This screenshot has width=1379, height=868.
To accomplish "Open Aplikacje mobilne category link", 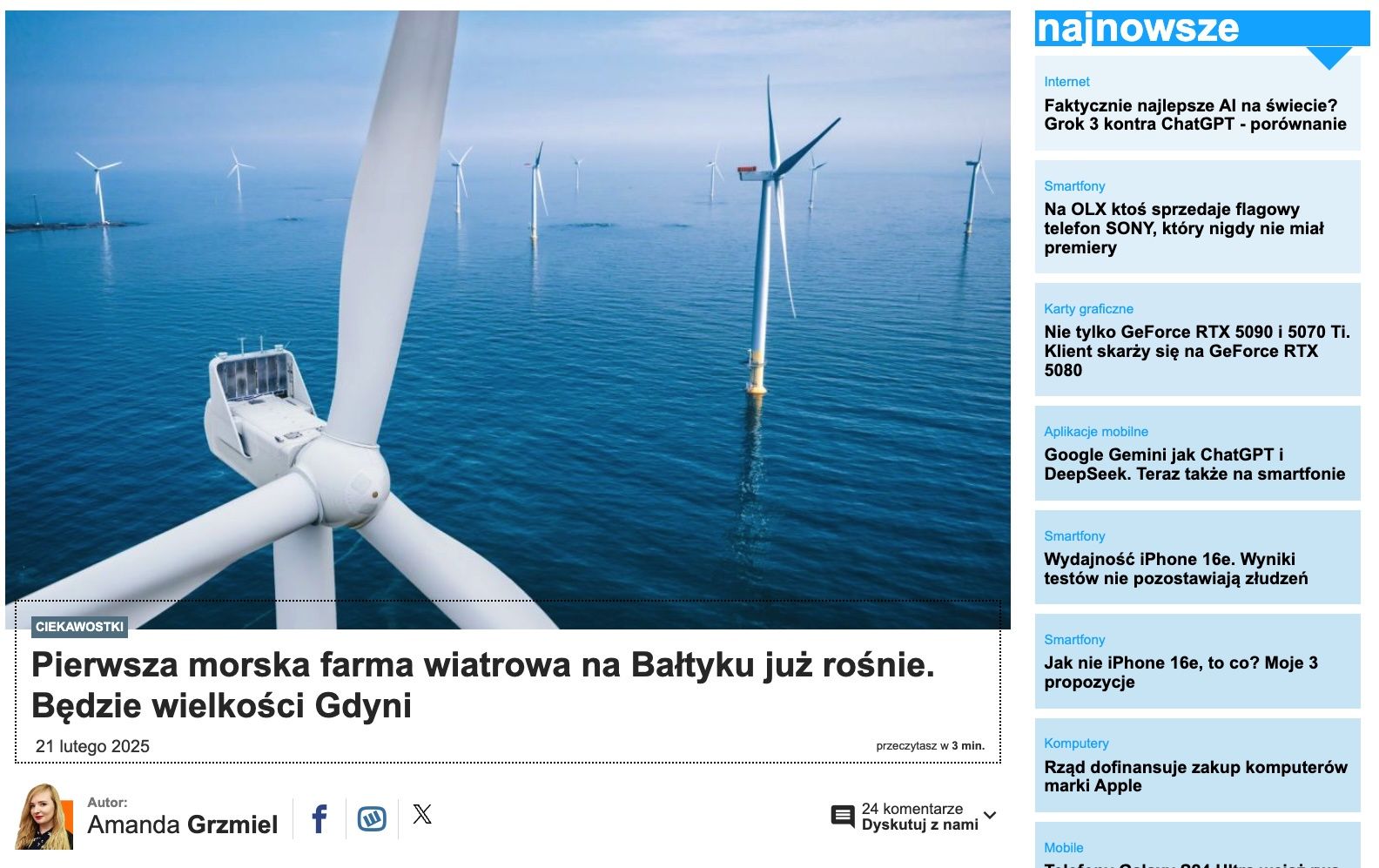I will (1096, 432).
